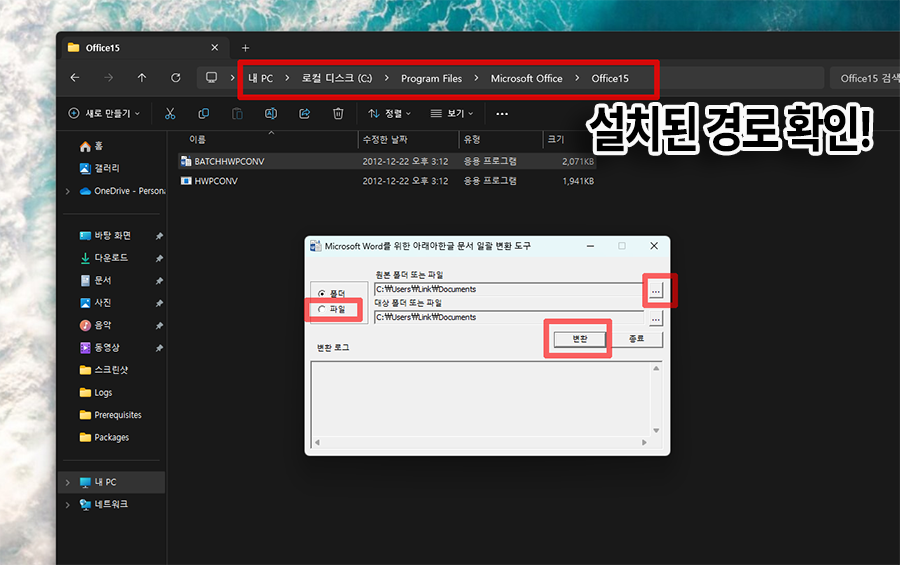Select 네트워크 in the sidebar
This screenshot has width=900, height=565.
104,504
